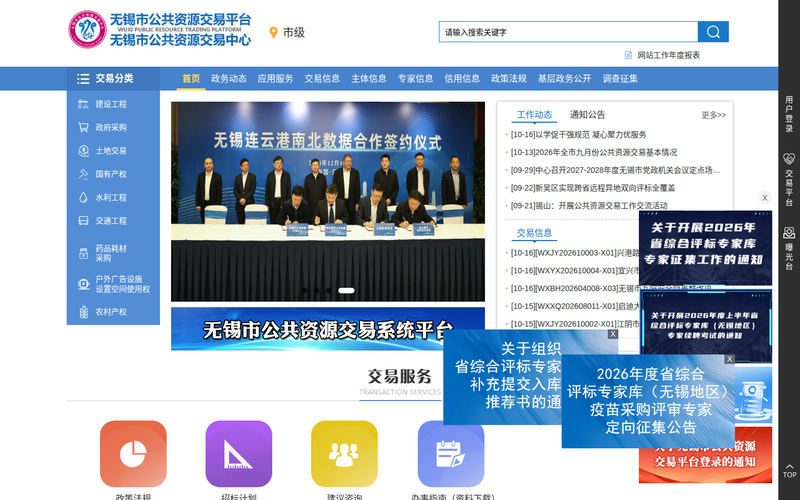Click the 水利工程 water drop icon

click(83, 197)
